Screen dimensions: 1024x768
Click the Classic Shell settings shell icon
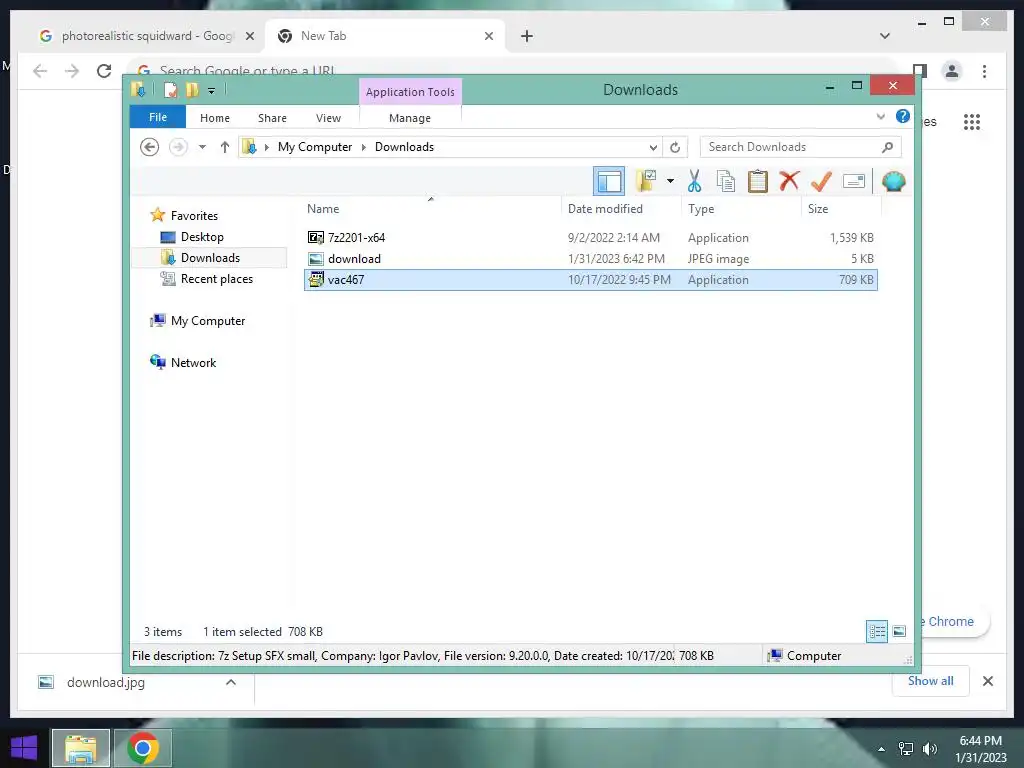[893, 181]
